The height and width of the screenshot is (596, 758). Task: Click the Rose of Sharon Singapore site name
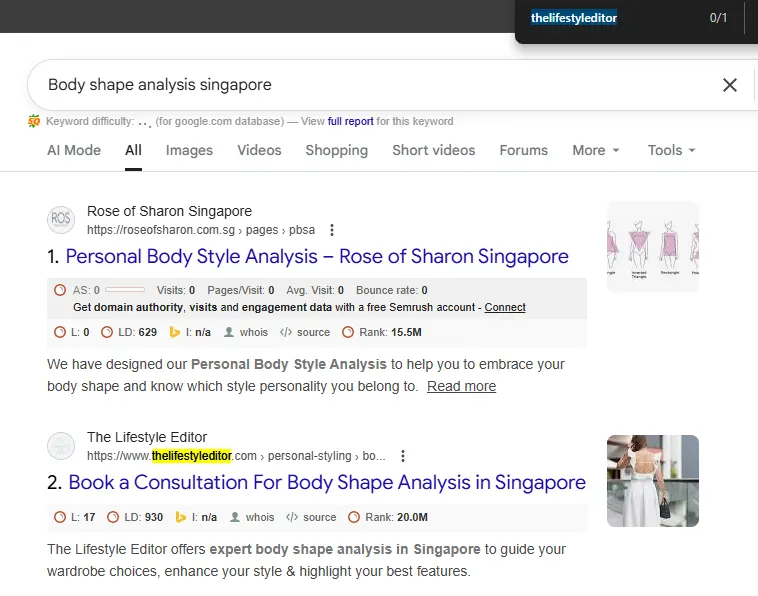click(169, 211)
